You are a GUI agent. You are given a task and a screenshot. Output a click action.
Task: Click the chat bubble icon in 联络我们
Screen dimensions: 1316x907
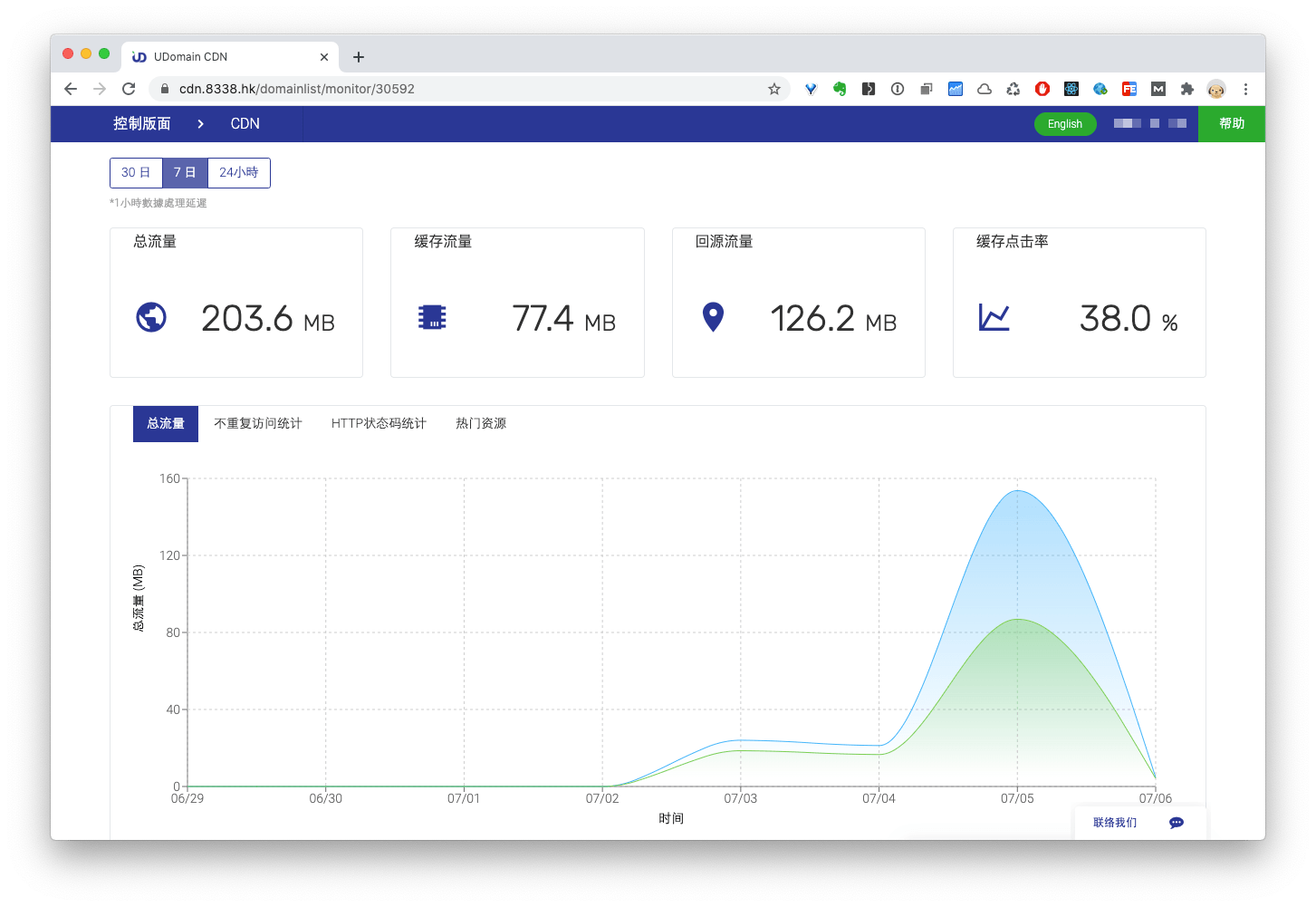(1177, 823)
